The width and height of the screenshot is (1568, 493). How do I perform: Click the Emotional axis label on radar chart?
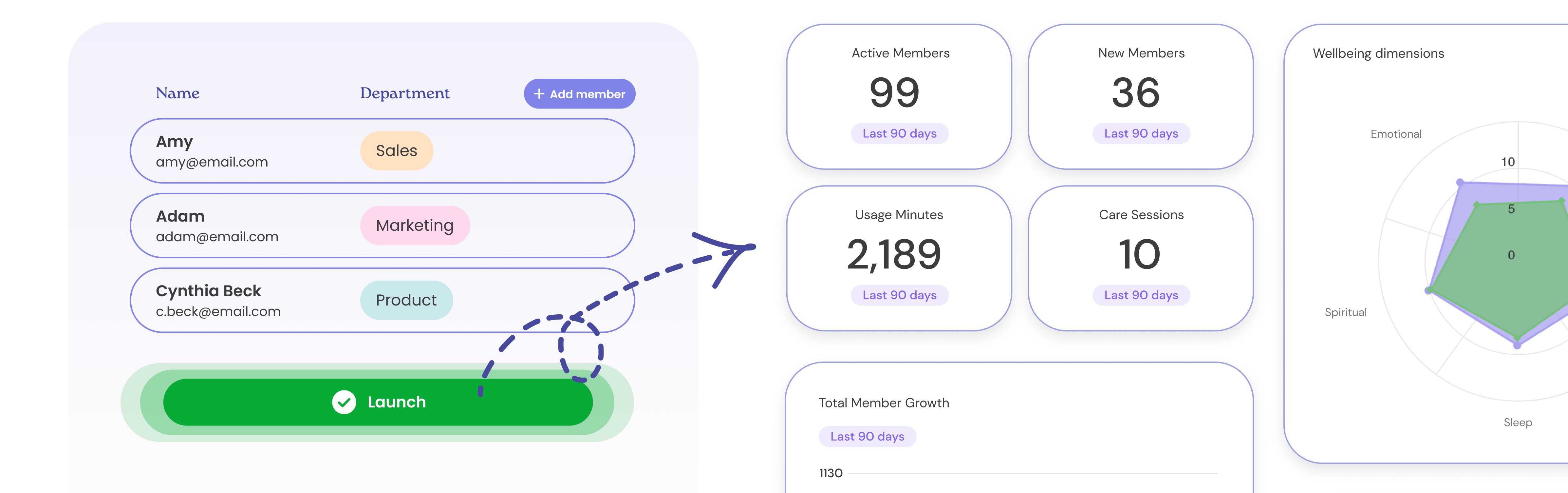(1396, 134)
